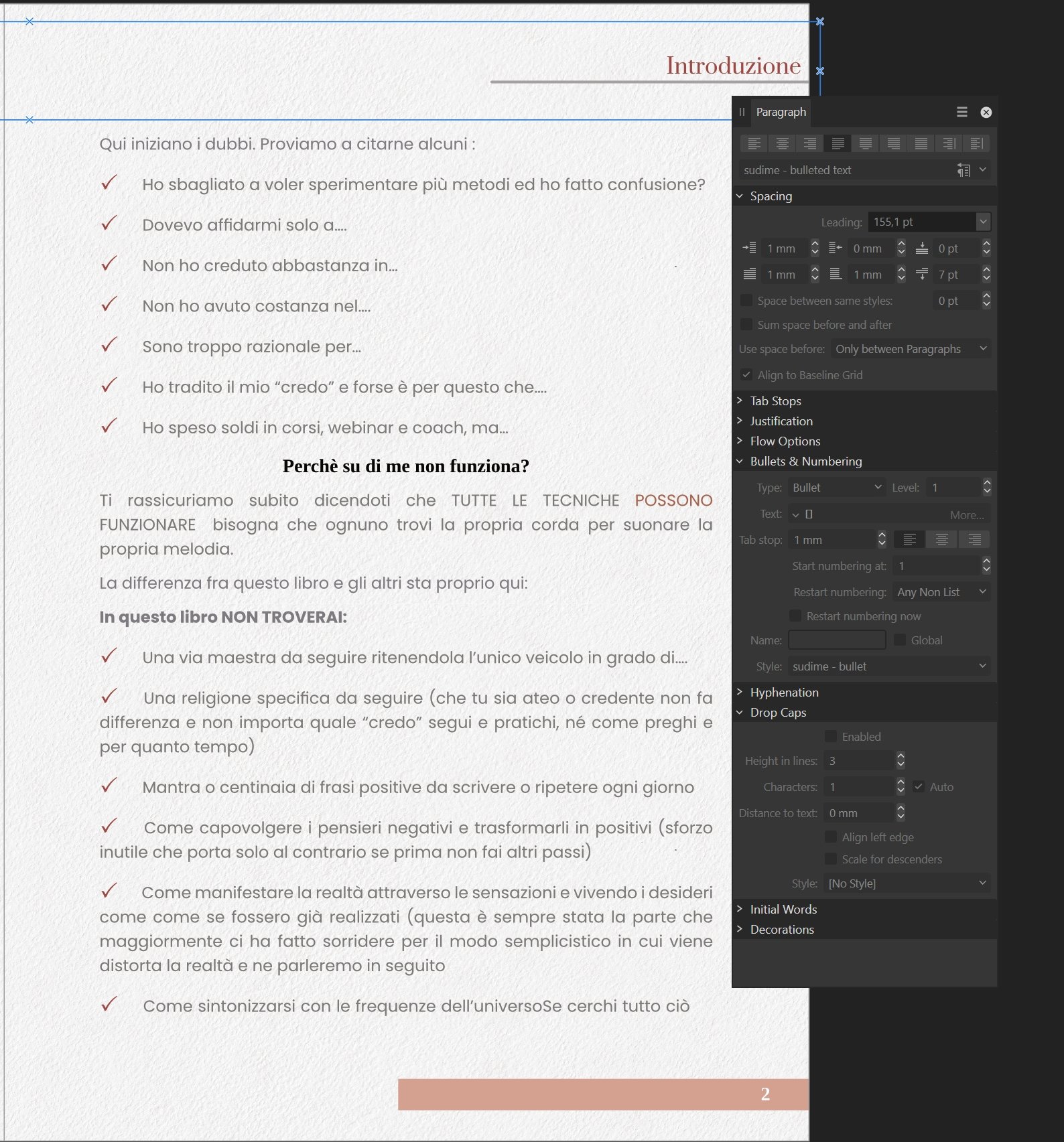Click Start numbering at value field

[937, 566]
